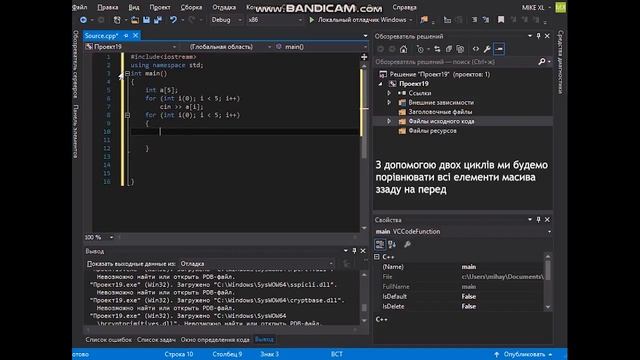Open the Правка menu
This screenshot has width=640, height=360.
point(108,7)
